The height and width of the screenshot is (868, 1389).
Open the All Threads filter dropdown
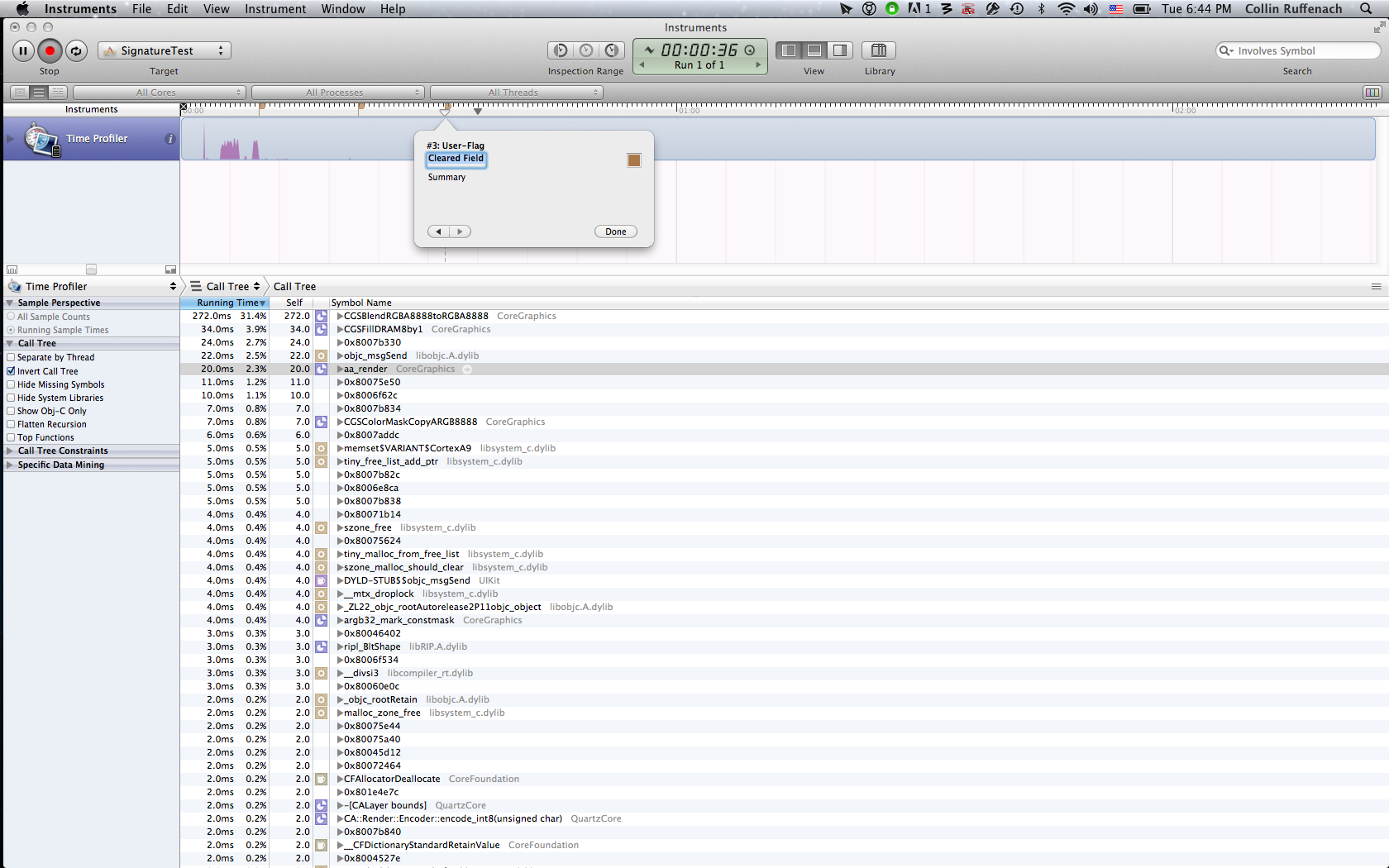point(517,93)
